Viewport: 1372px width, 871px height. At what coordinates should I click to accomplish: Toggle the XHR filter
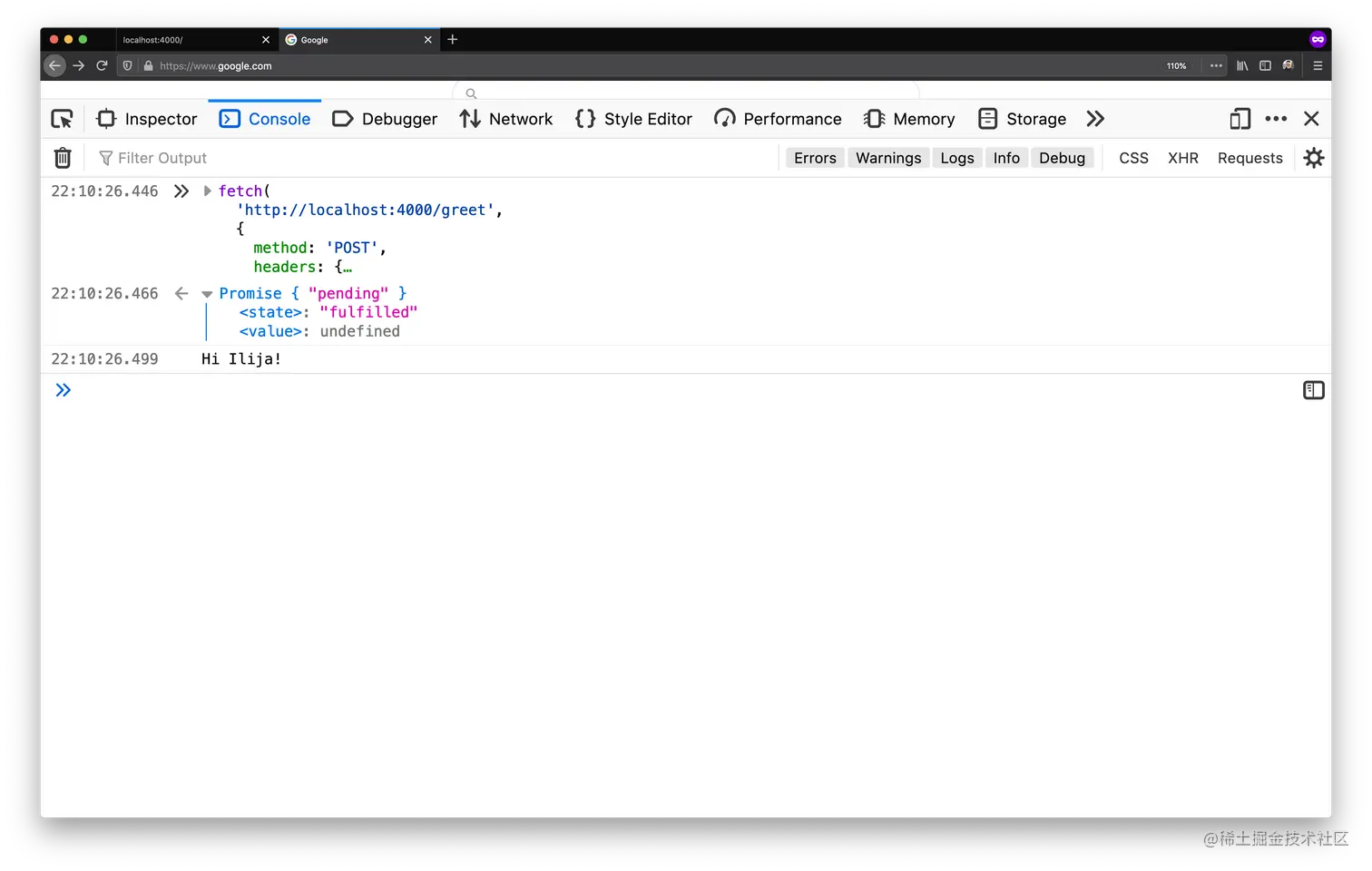pos(1183,158)
